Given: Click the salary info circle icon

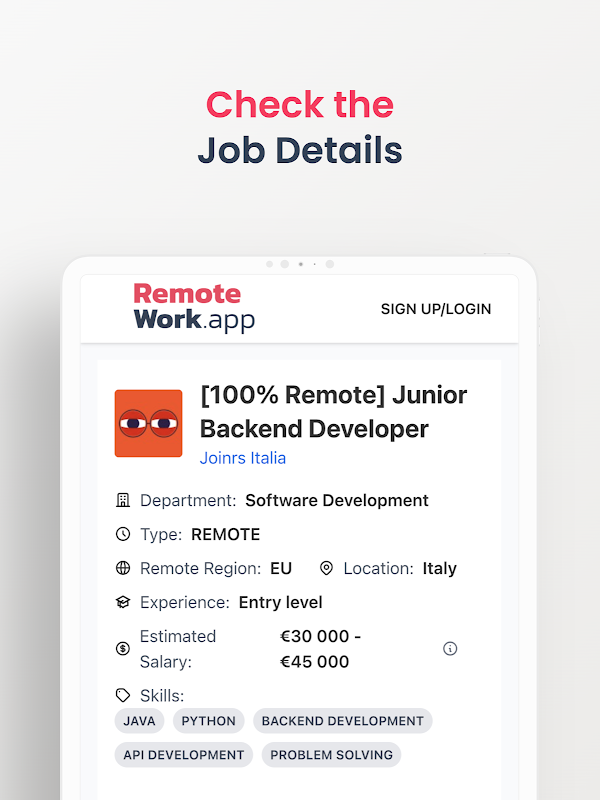Looking at the screenshot, I should [450, 649].
